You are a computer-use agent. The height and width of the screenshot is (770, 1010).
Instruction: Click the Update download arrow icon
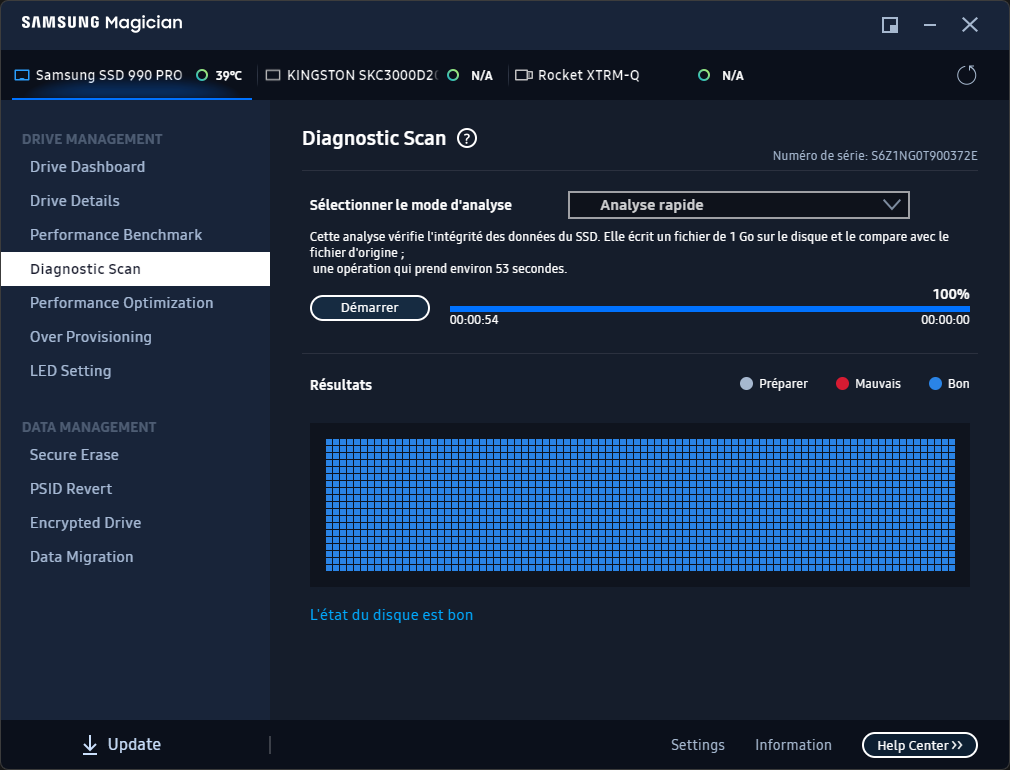(90, 745)
